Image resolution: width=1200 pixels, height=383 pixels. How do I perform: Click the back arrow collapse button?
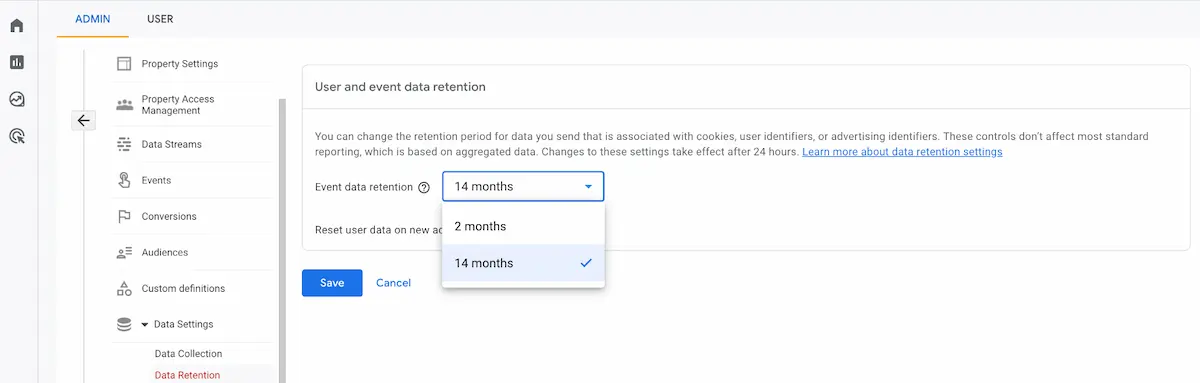84,120
